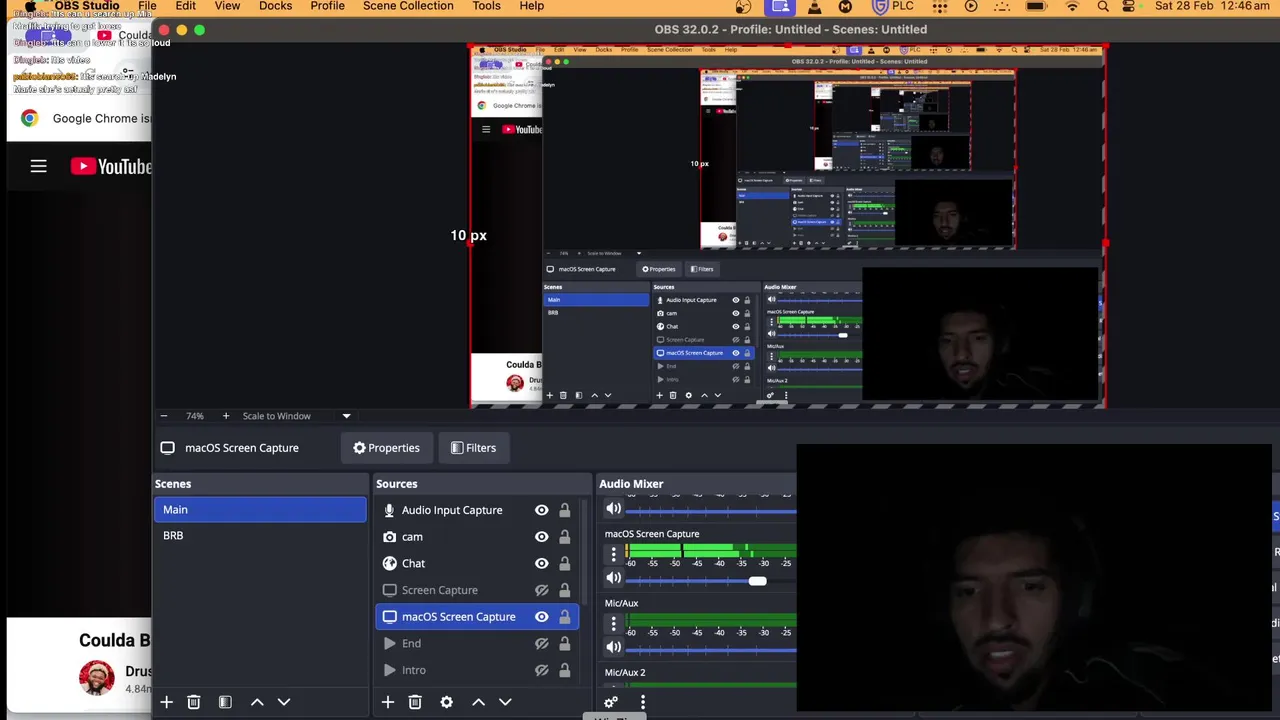Open the Help menu
This screenshot has width=1280, height=720.
tap(532, 6)
